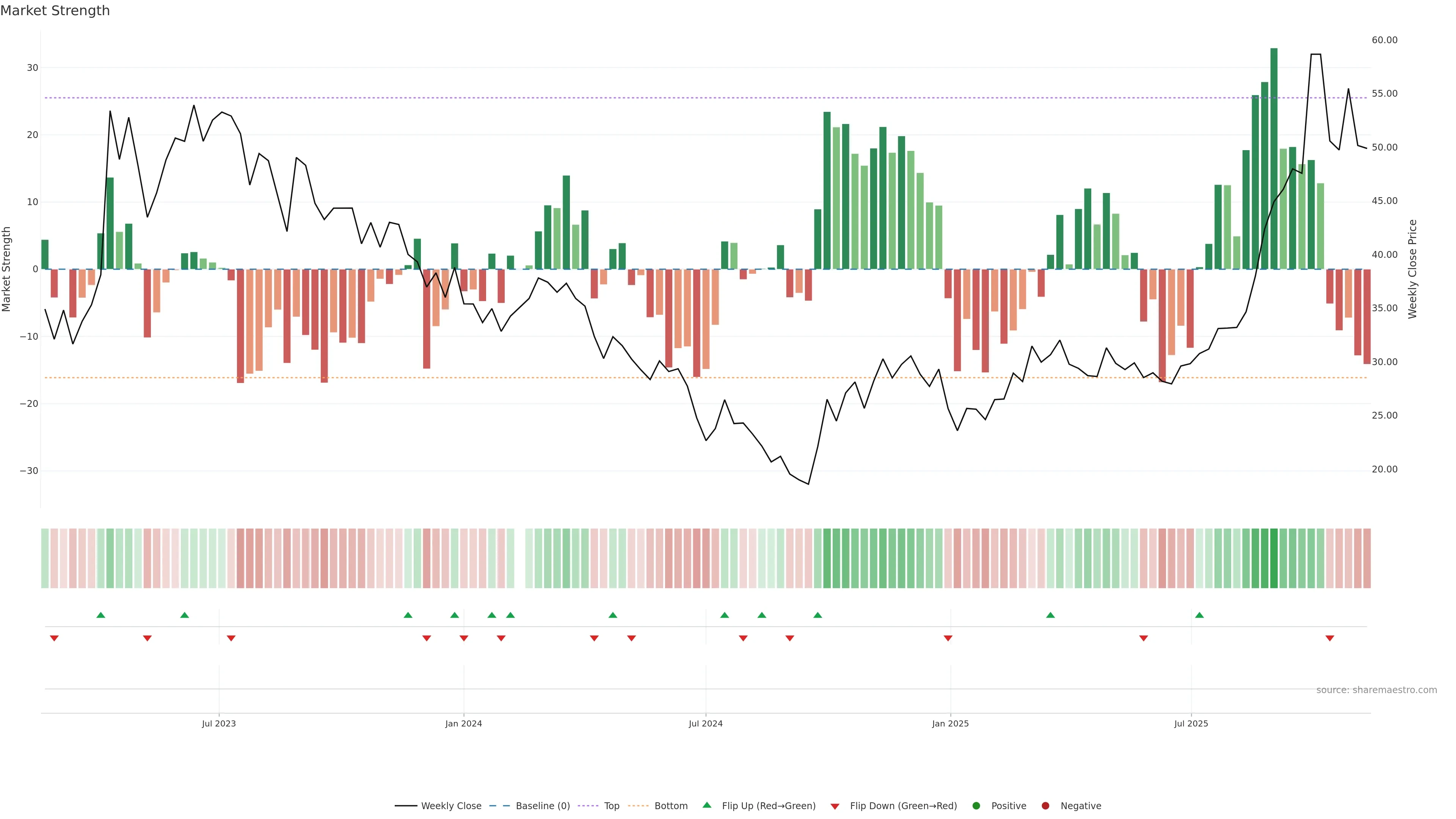
Task: Click Flip Down red triangle legend icon
Action: (835, 806)
